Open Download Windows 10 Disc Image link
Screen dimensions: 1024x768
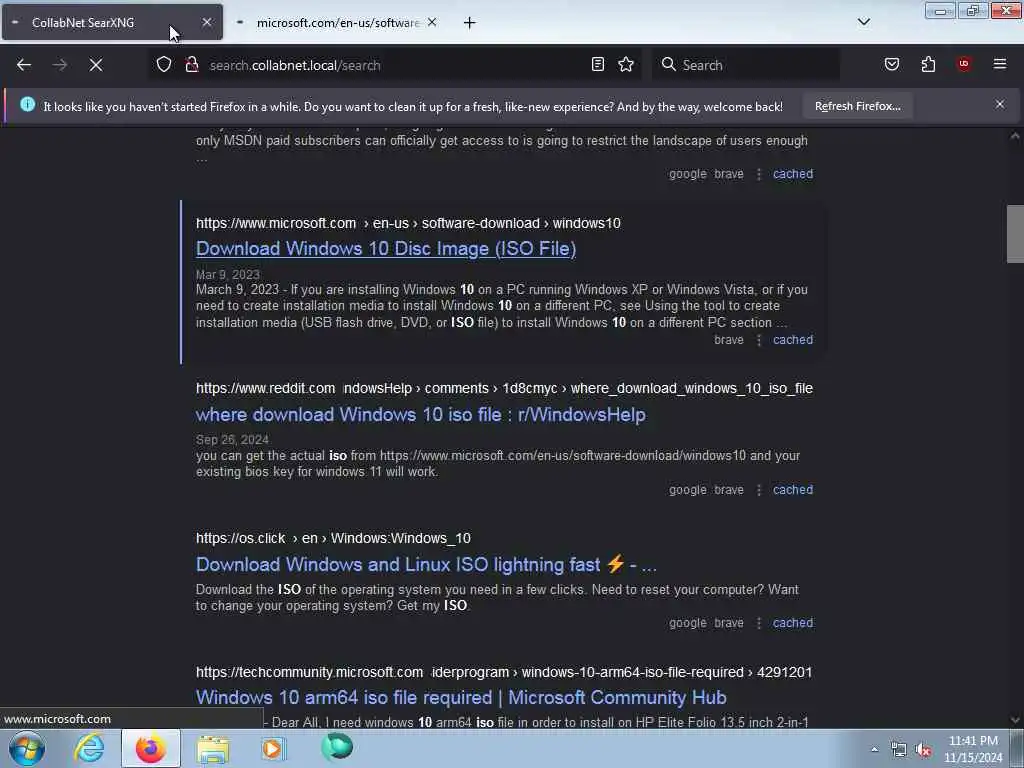386,249
